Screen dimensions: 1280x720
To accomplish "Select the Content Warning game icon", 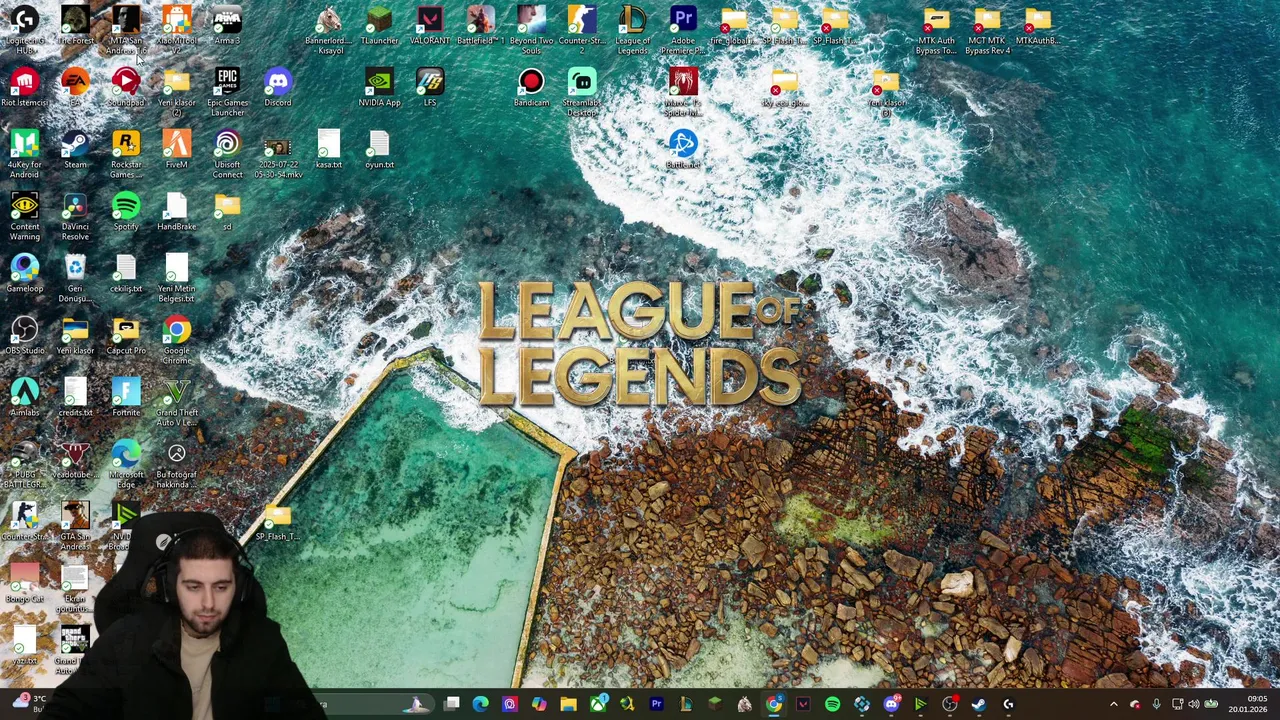I will 24,216.
